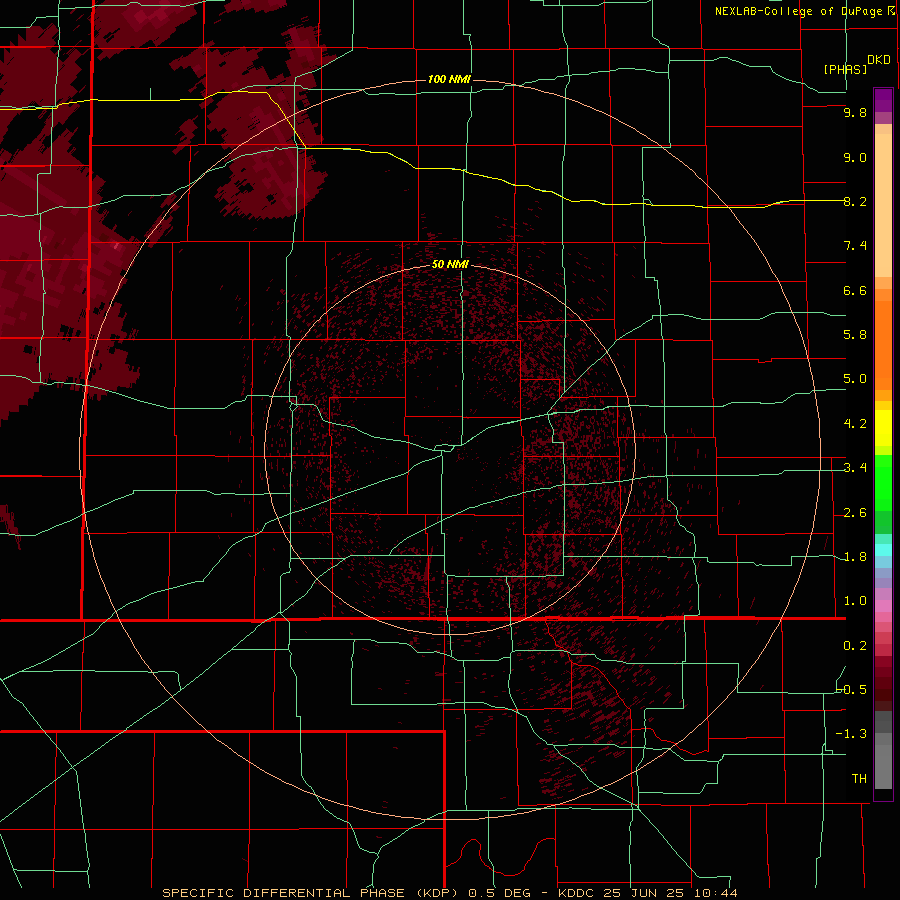Click the DKD label above the color bar
The image size is (900, 900).
(879, 60)
